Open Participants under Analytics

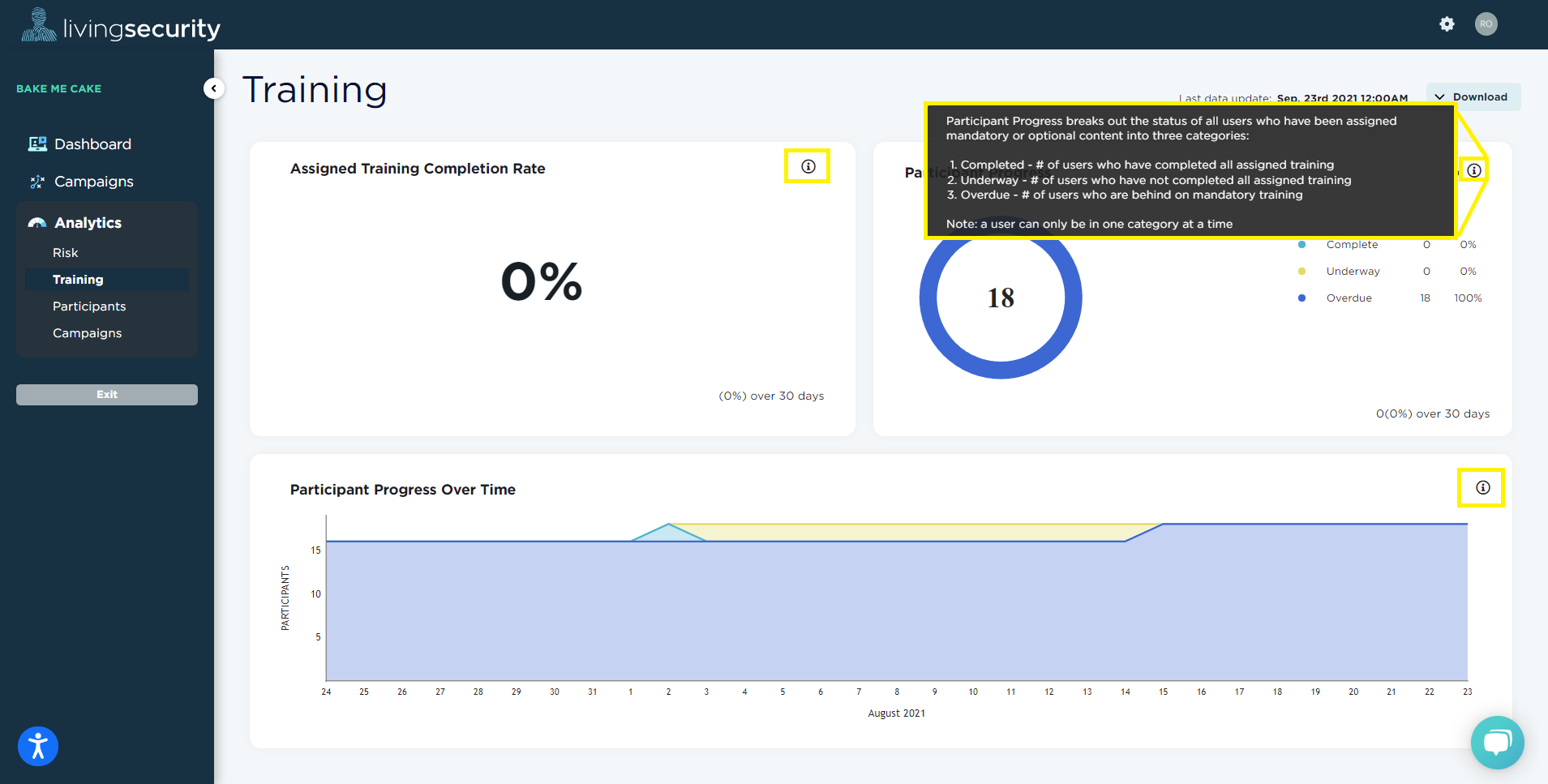click(x=89, y=306)
